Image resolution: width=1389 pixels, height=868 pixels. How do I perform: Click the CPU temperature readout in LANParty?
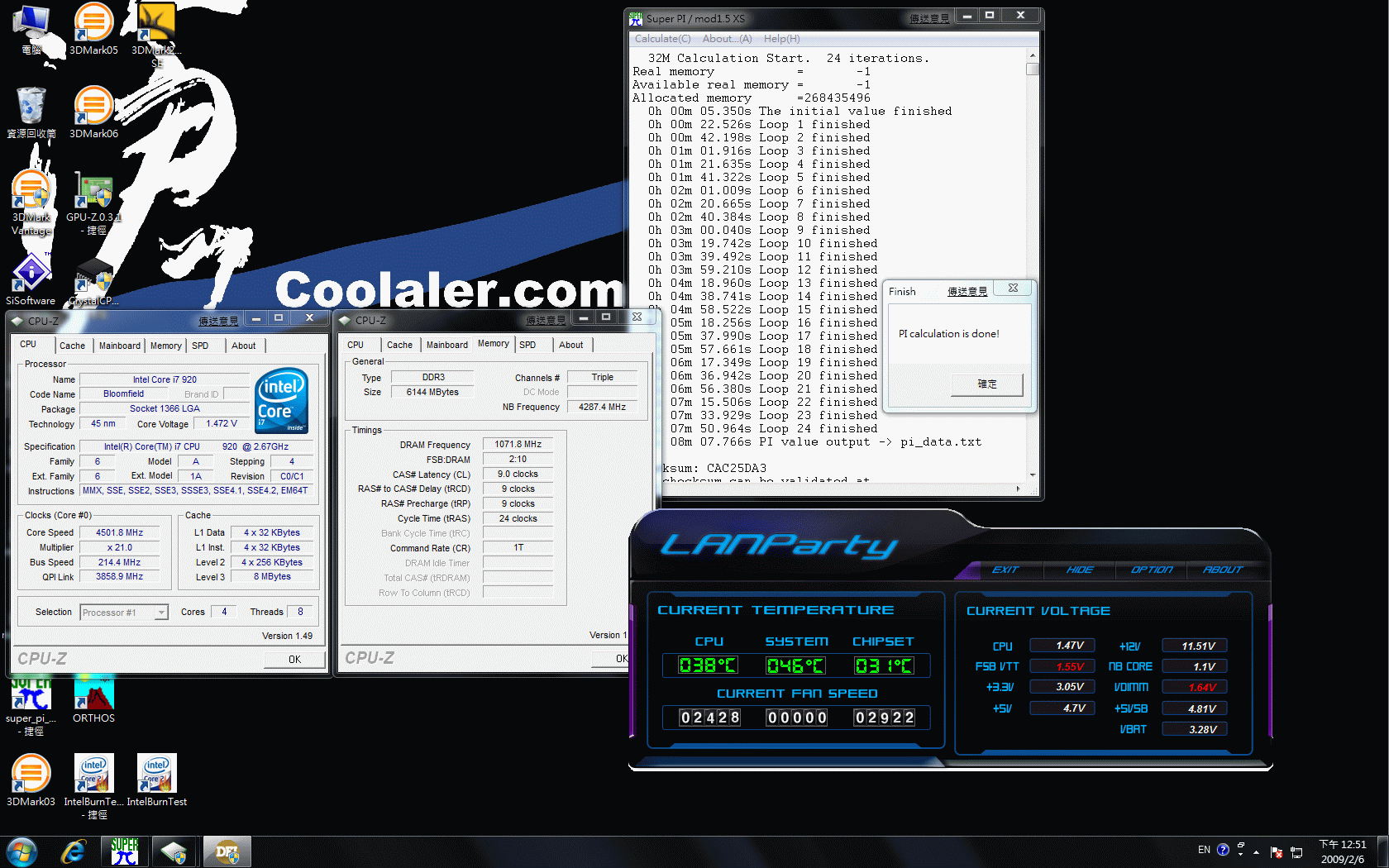click(708, 665)
